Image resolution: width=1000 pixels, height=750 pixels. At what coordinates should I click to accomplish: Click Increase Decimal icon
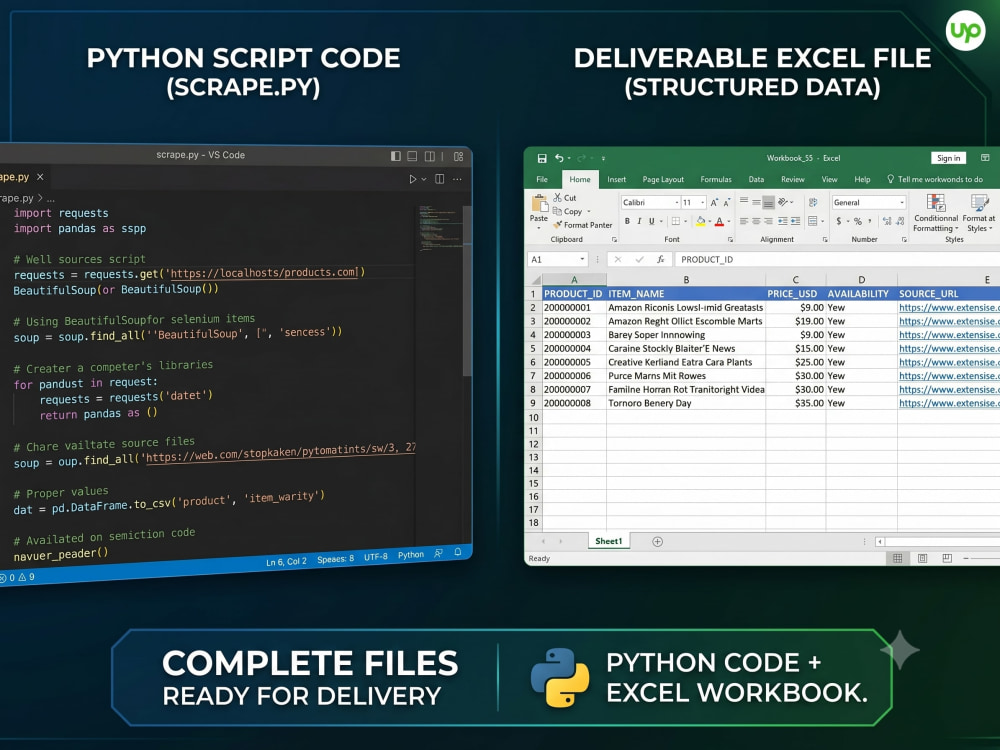[x=887, y=221]
